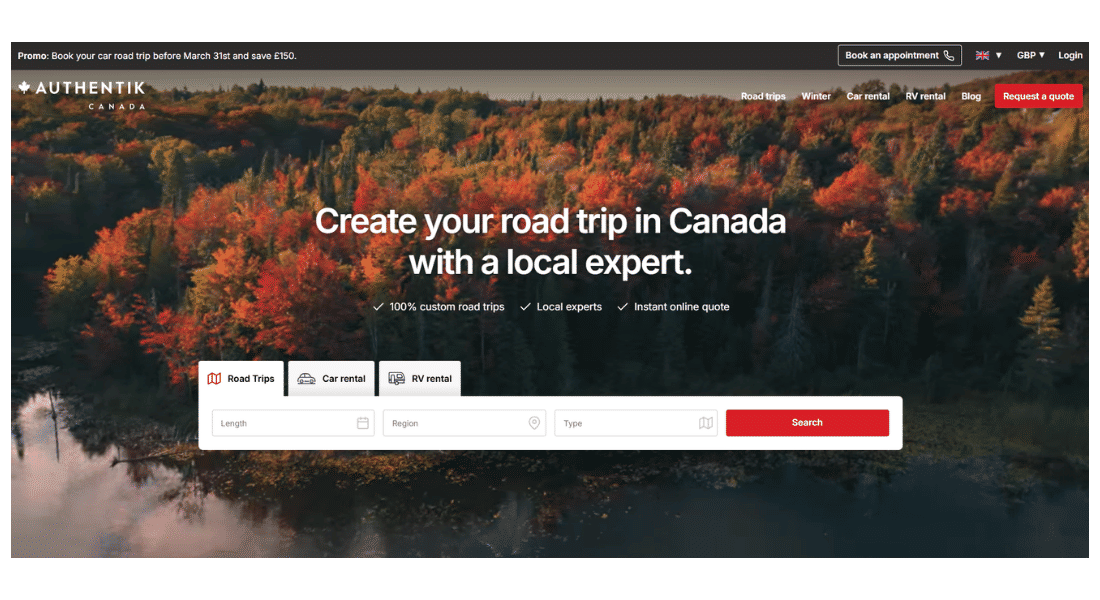Viewport: 1100px width, 600px height.
Task: Click the red Search button
Action: tap(807, 423)
